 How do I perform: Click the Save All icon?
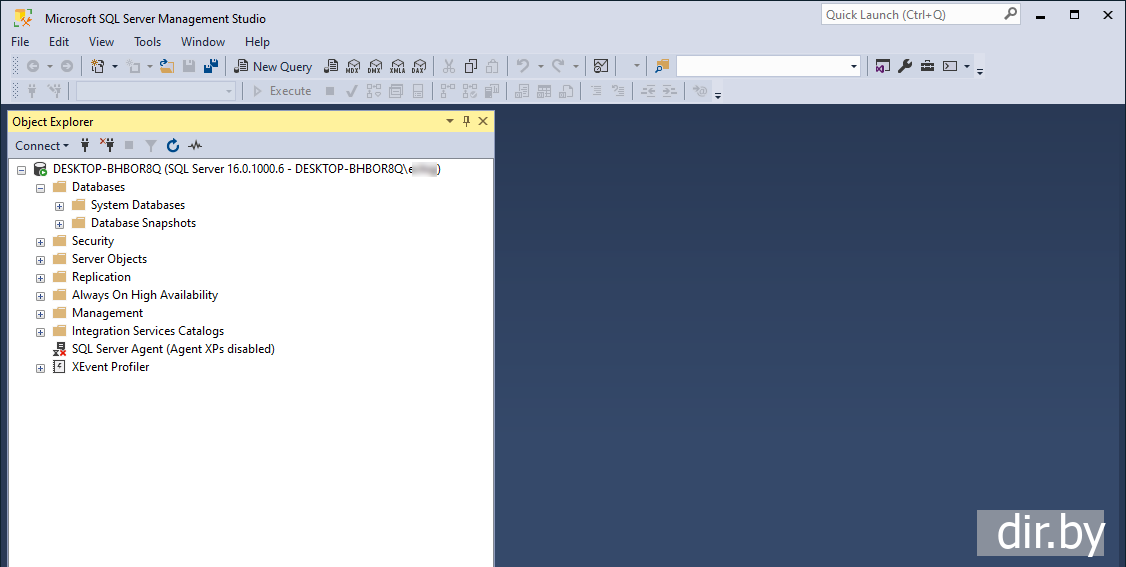(x=210, y=66)
